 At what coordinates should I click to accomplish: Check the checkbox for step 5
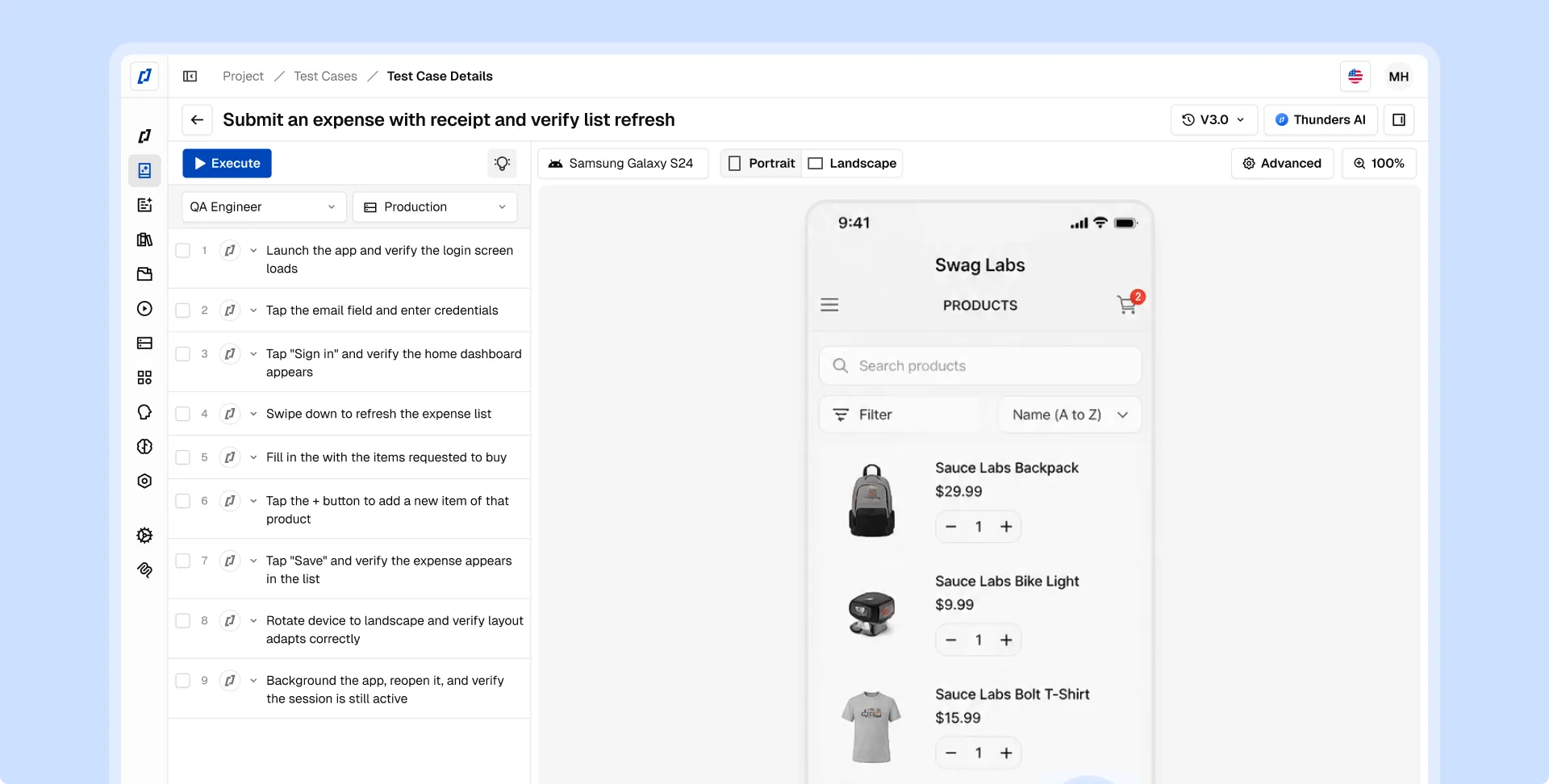tap(183, 457)
